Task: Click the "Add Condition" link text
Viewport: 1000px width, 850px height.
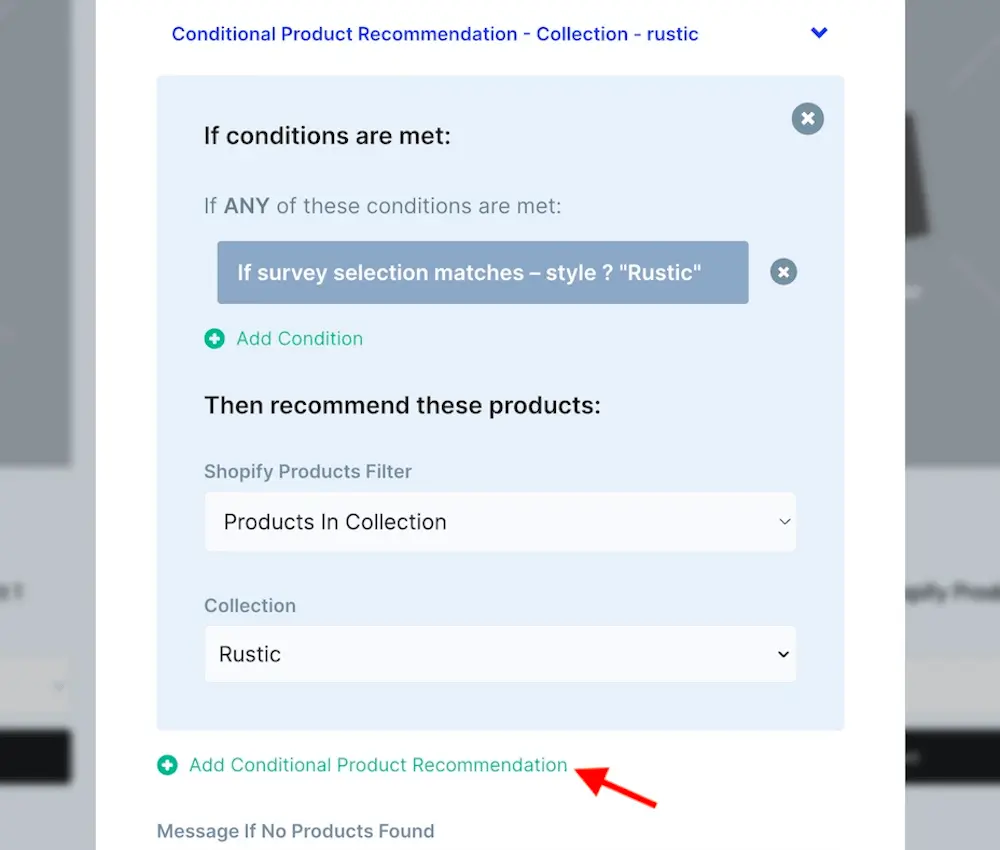Action: pos(299,339)
